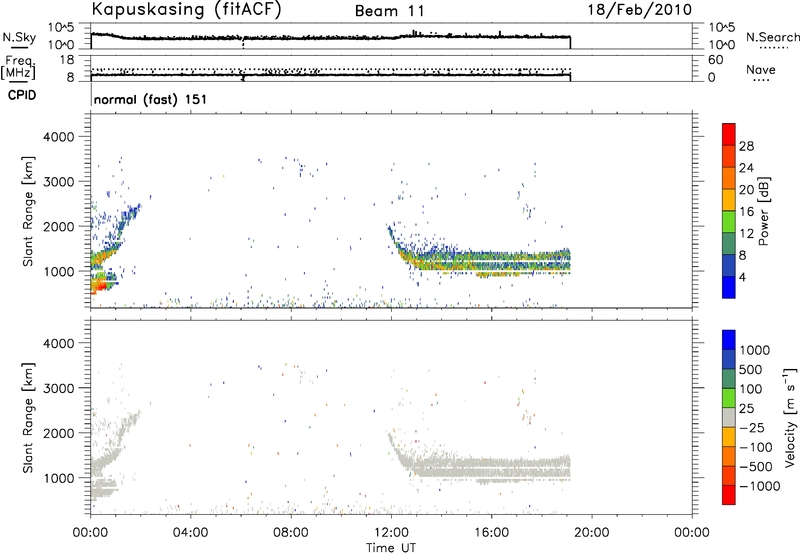Click the intense red echo patch near 00:00 in power panel
The width and height of the screenshot is (800, 554).
tap(99, 287)
